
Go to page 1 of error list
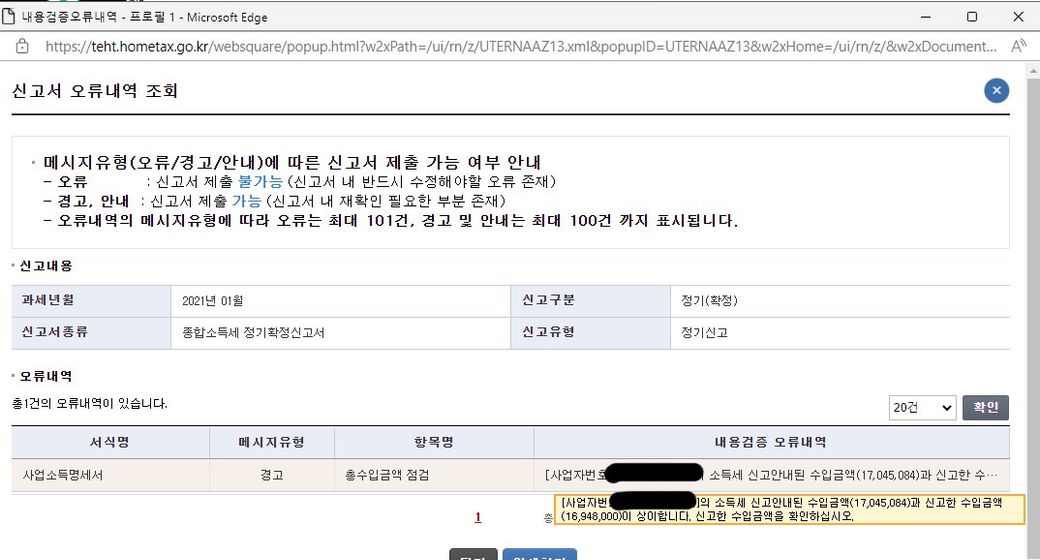pyautogui.click(x=478, y=517)
